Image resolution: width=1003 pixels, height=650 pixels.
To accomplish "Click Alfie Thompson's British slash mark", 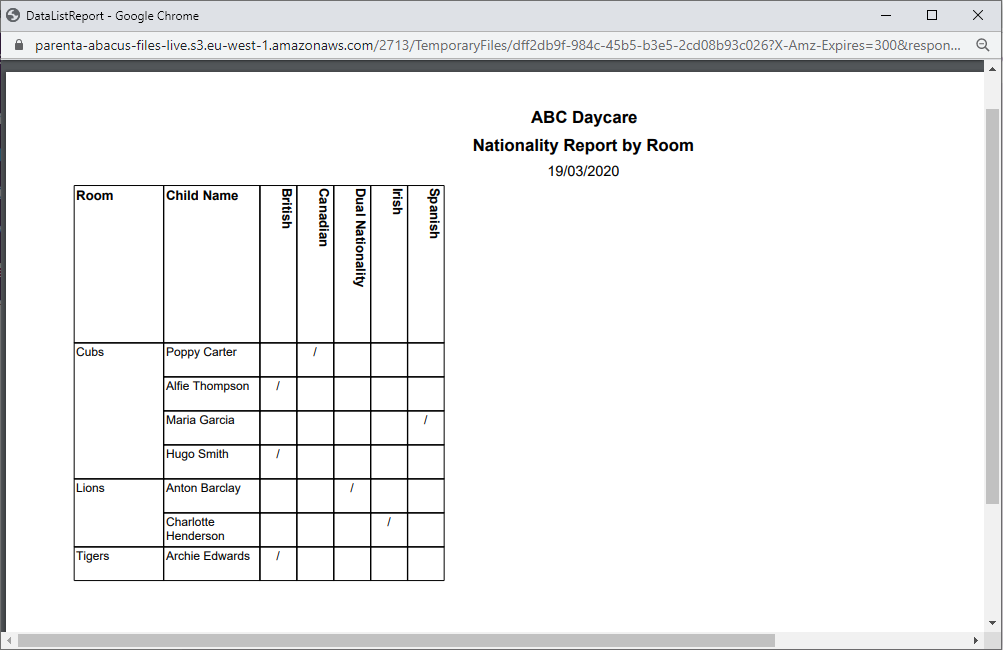I will [x=278, y=386].
